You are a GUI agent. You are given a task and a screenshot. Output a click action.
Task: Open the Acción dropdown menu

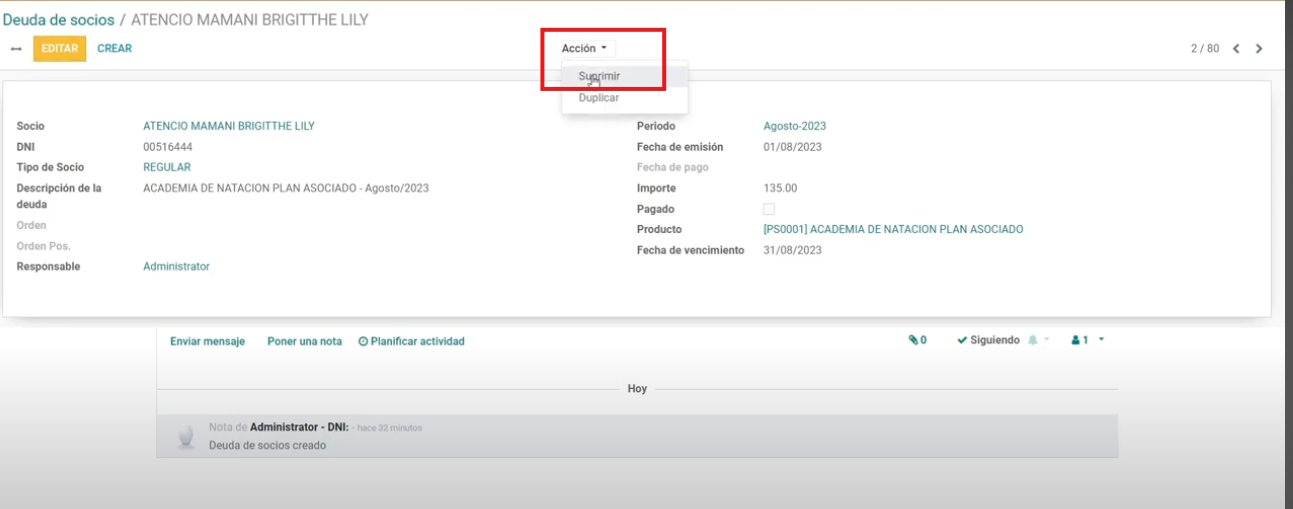pos(584,48)
